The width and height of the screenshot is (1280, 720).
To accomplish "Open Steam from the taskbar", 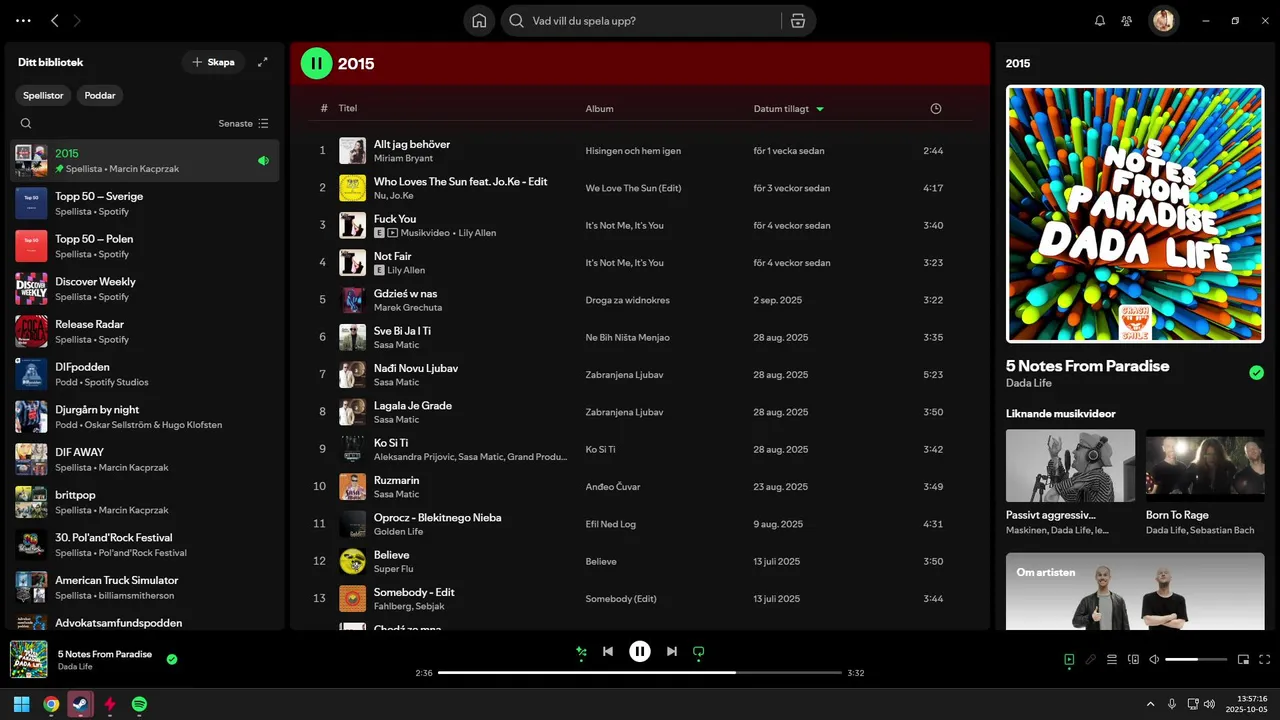I will click(80, 704).
